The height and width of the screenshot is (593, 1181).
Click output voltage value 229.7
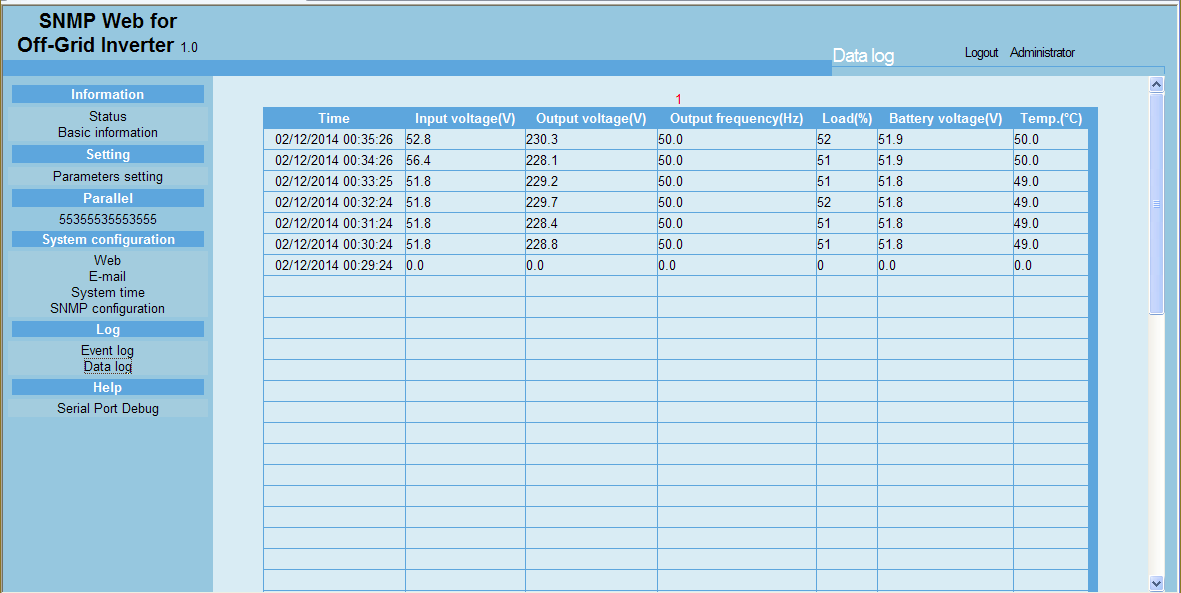[x=542, y=203]
